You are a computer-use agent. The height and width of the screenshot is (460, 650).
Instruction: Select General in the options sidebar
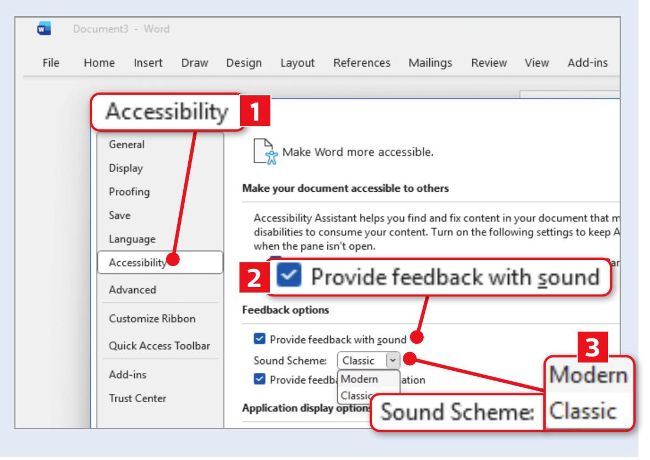pos(127,144)
